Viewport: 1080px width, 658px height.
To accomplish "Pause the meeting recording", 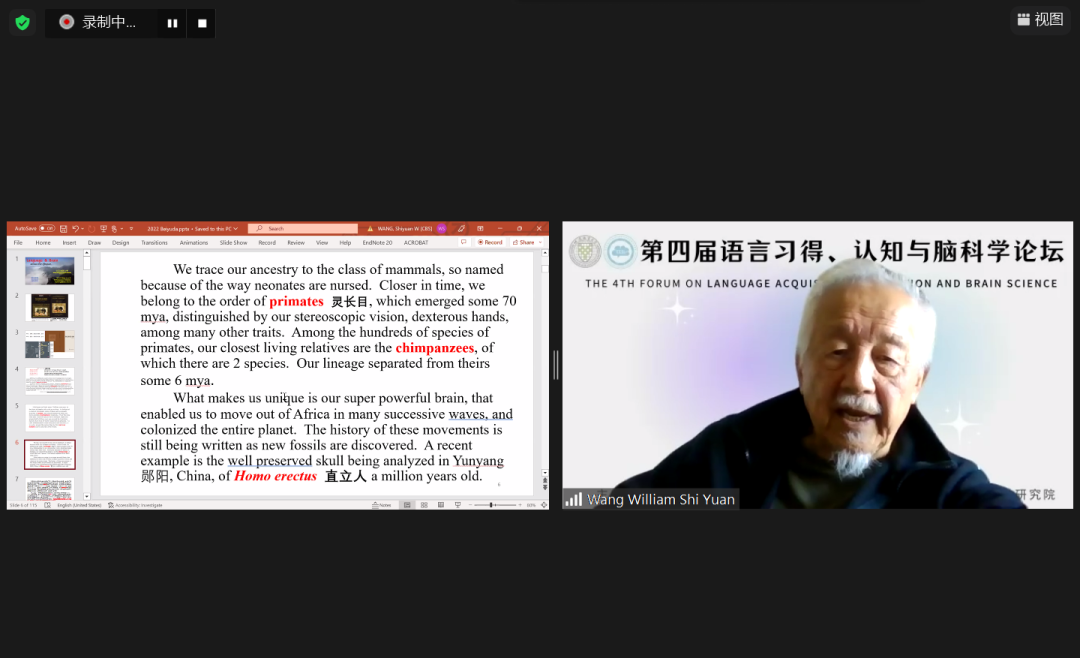I will coord(172,23).
